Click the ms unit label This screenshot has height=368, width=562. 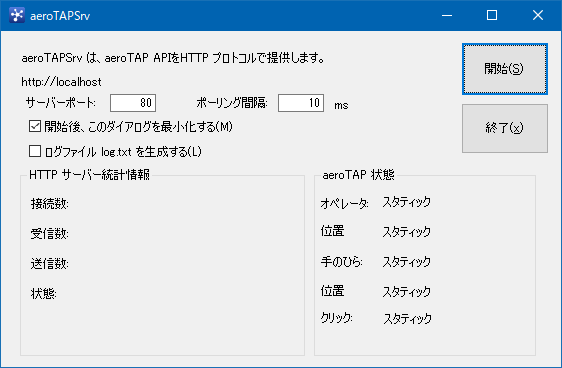click(x=341, y=105)
